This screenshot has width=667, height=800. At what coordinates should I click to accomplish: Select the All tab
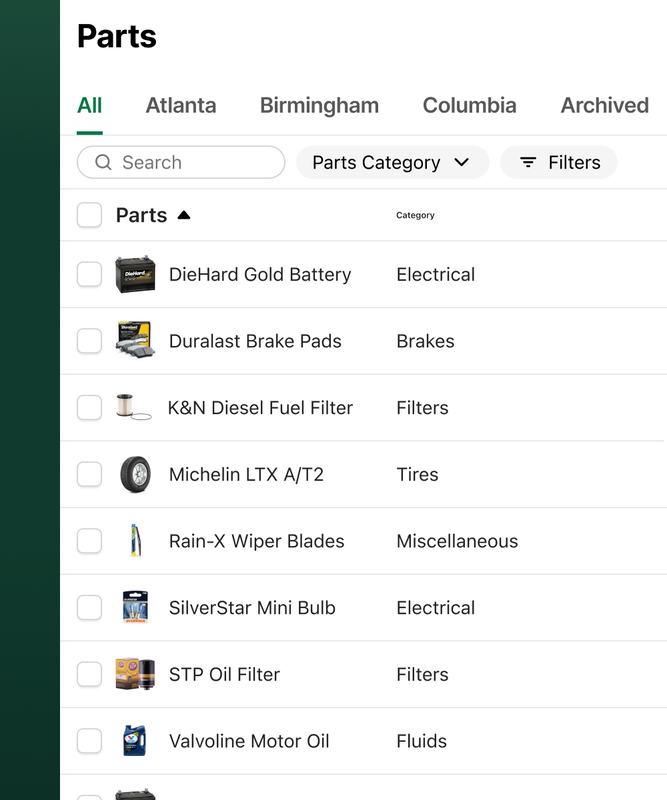point(90,106)
